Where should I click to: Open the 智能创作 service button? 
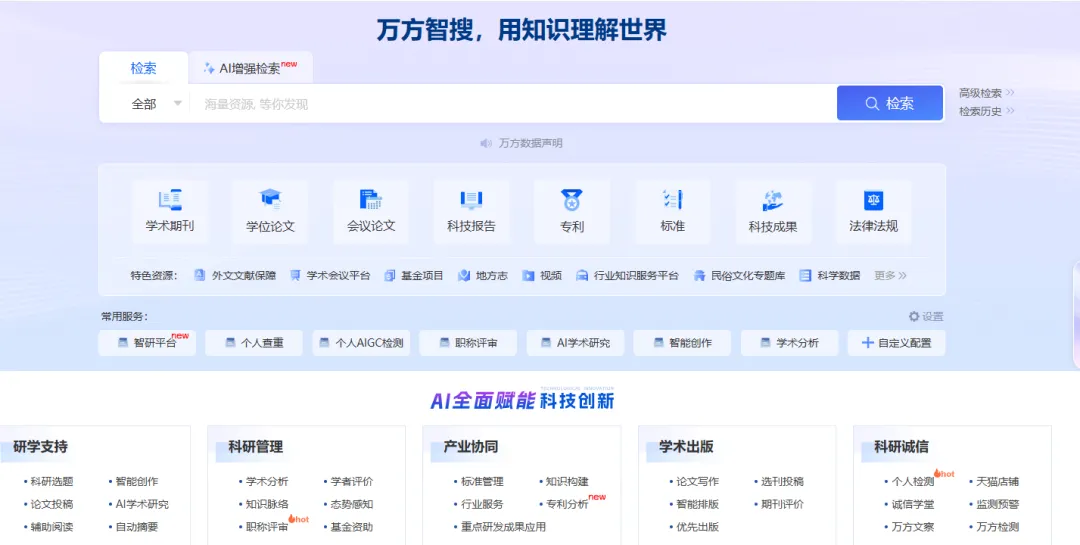point(683,342)
